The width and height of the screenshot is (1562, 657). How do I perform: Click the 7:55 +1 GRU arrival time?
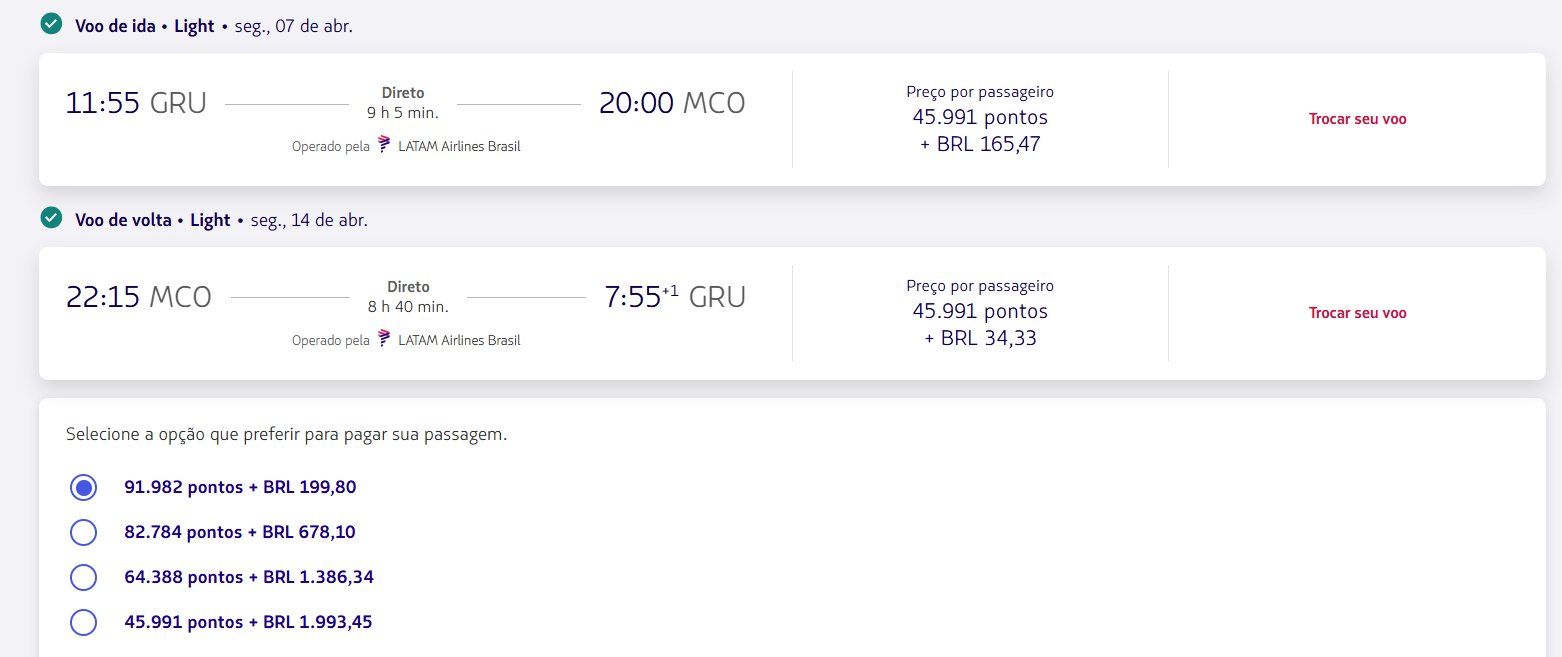coord(675,297)
